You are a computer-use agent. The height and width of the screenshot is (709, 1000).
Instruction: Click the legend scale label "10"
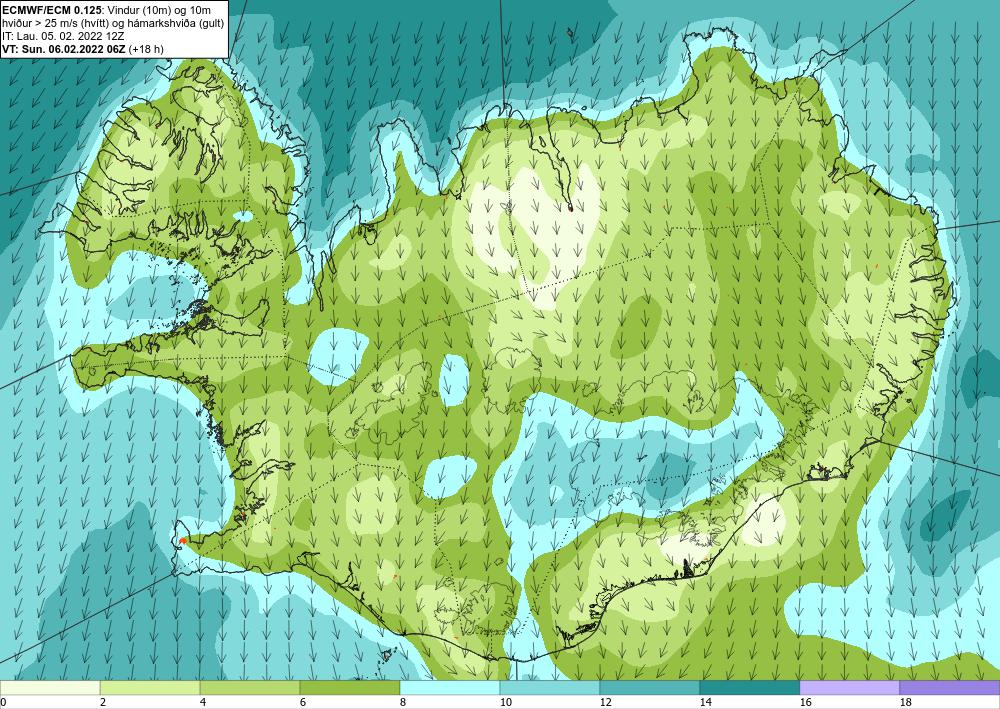pos(506,702)
